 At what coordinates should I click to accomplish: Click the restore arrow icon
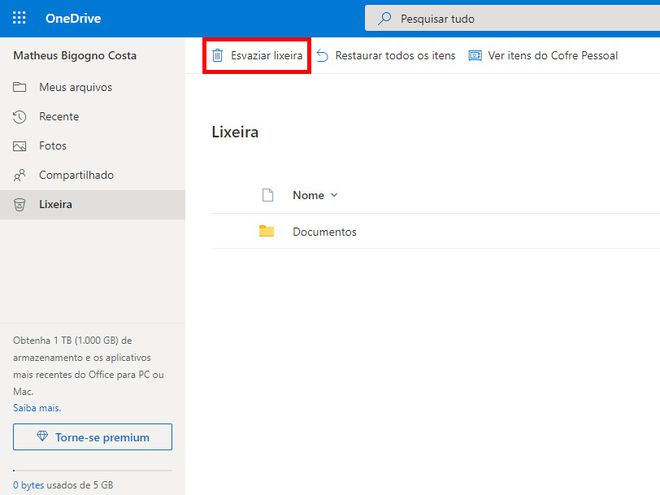click(x=322, y=56)
